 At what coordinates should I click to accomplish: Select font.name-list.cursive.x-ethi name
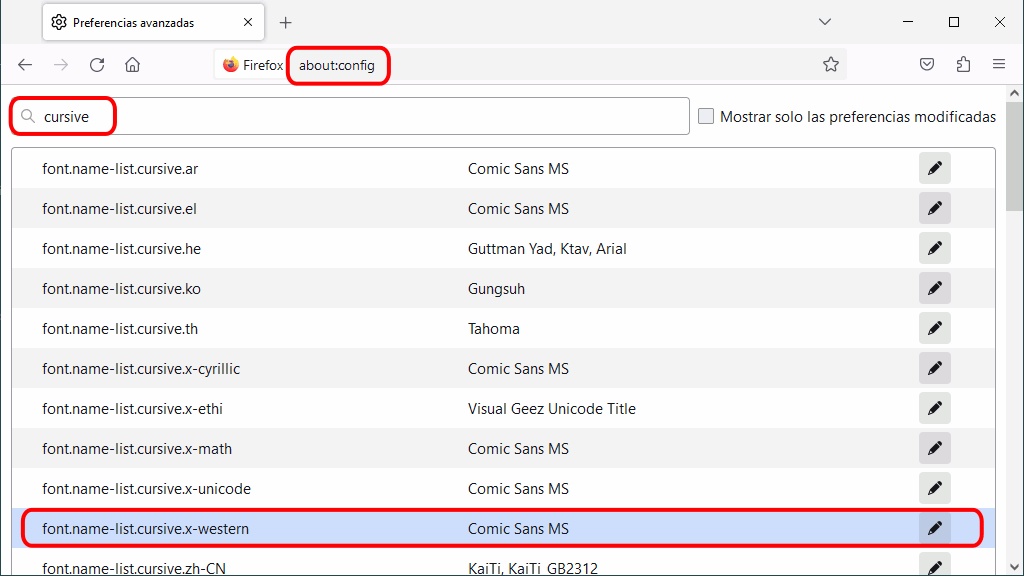[x=133, y=408]
